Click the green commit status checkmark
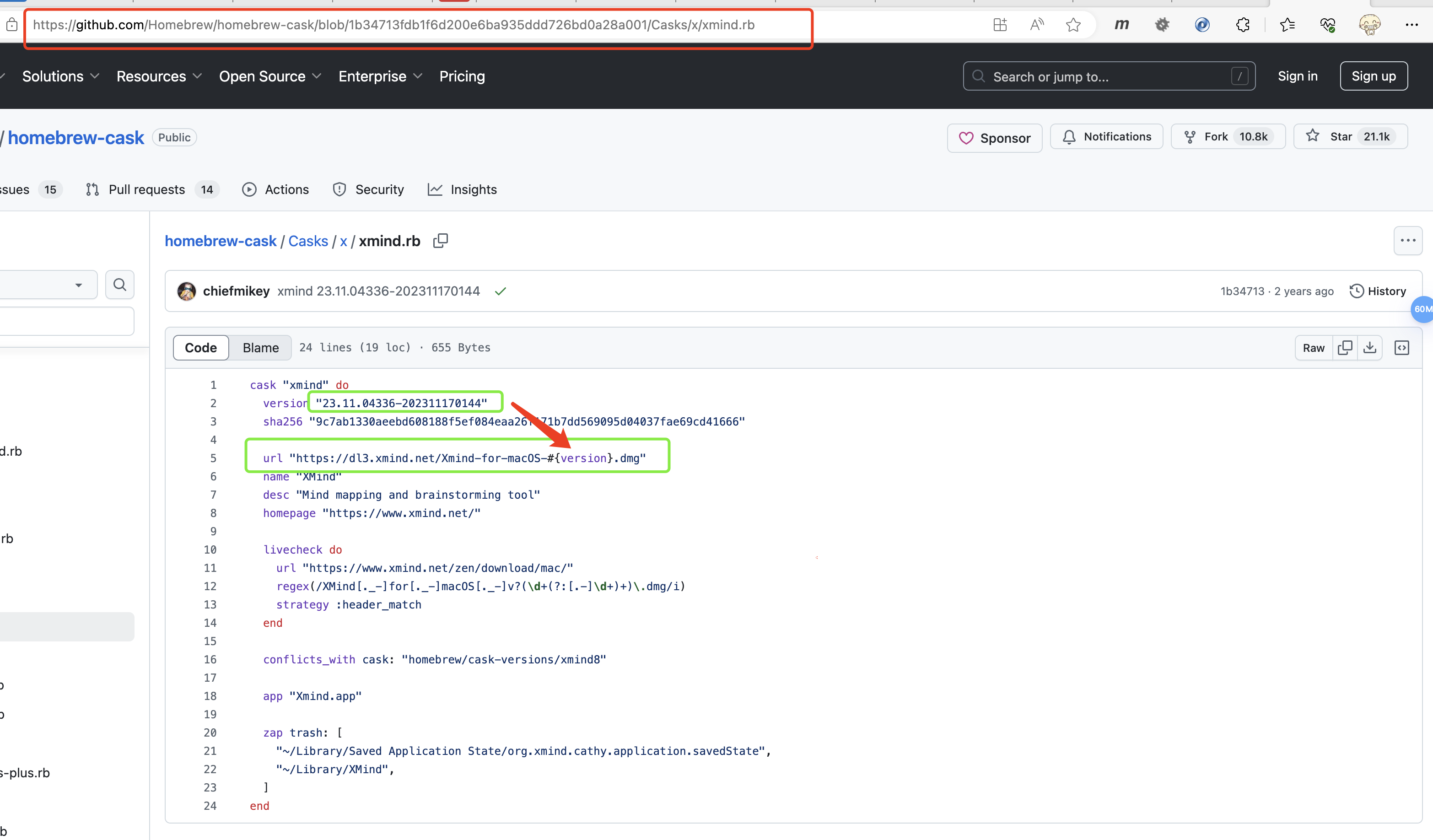 (500, 291)
